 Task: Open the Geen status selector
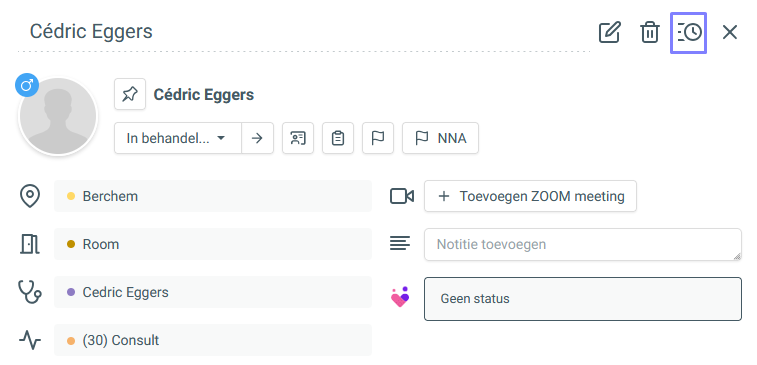pyautogui.click(x=583, y=299)
